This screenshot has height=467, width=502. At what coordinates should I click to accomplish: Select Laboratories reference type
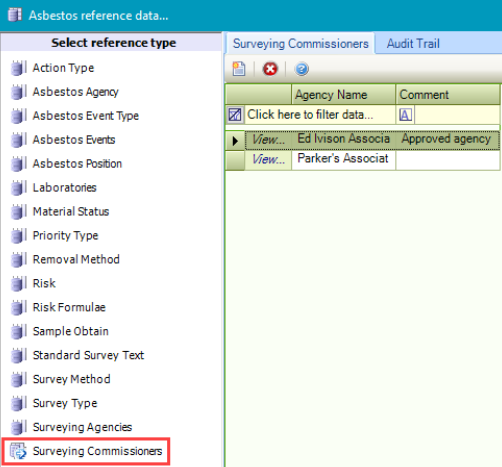64,188
